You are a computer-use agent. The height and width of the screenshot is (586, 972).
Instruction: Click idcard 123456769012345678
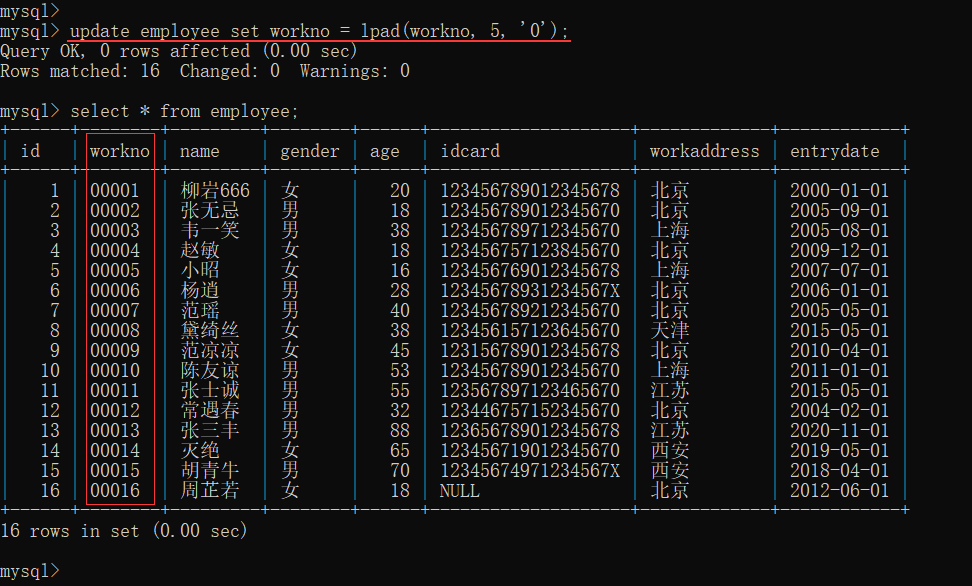click(530, 270)
